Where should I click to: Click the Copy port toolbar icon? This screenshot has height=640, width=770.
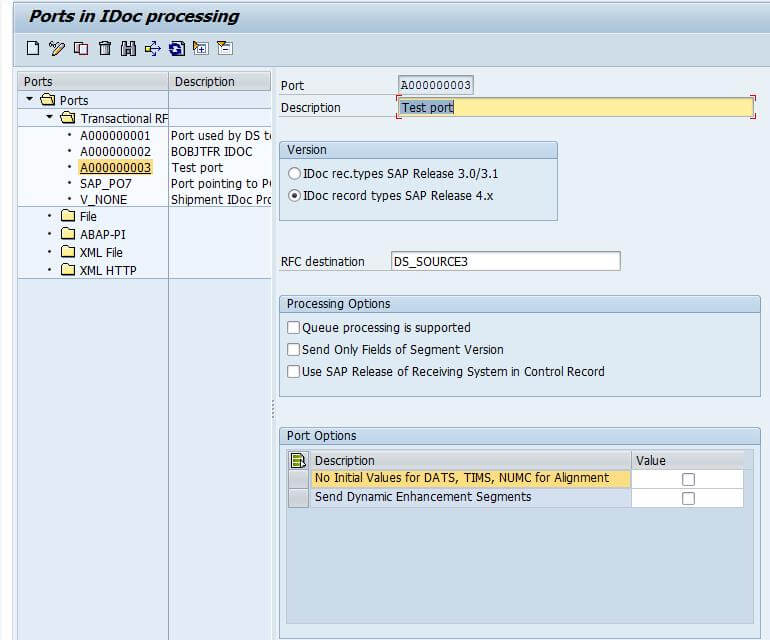(x=80, y=48)
